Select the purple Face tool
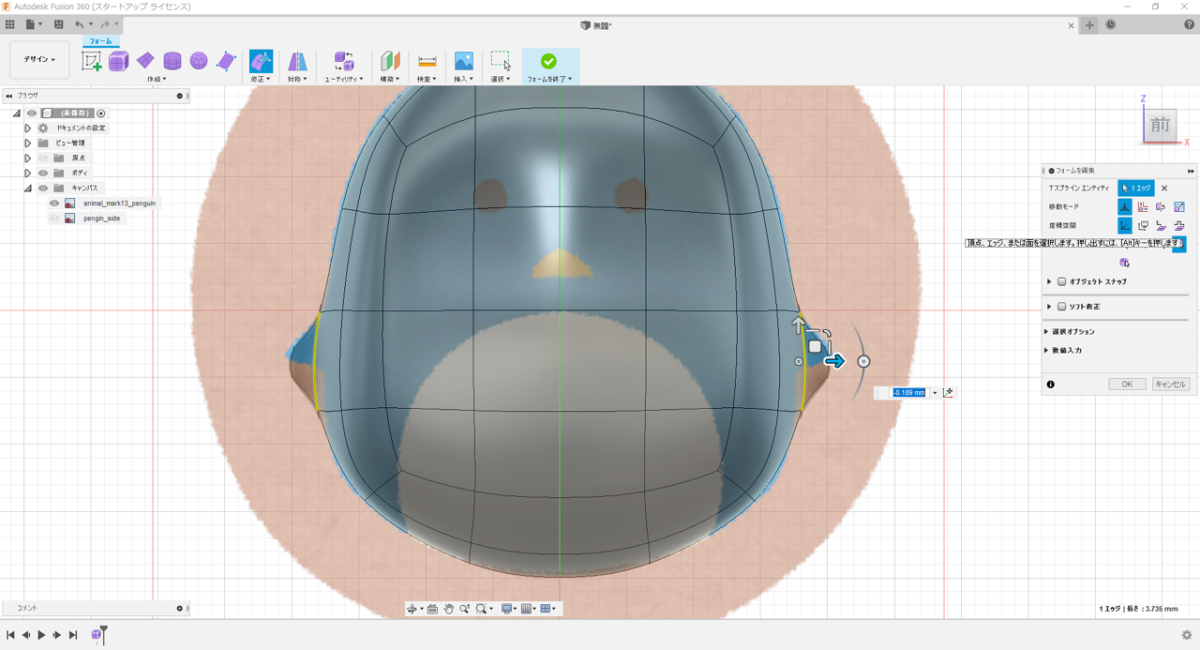This screenshot has width=1200, height=650. [x=226, y=61]
